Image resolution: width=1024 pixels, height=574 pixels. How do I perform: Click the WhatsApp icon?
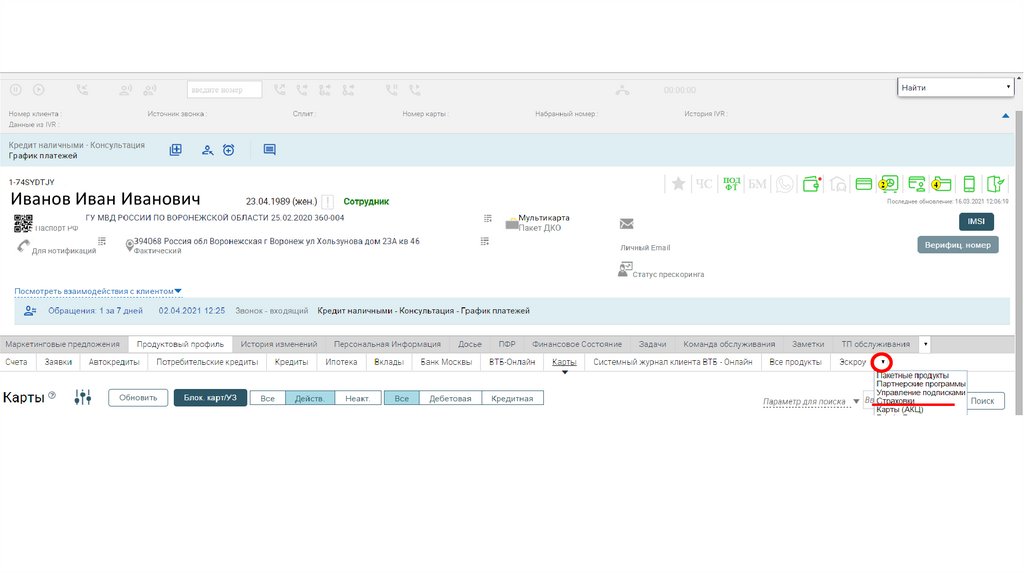(784, 184)
